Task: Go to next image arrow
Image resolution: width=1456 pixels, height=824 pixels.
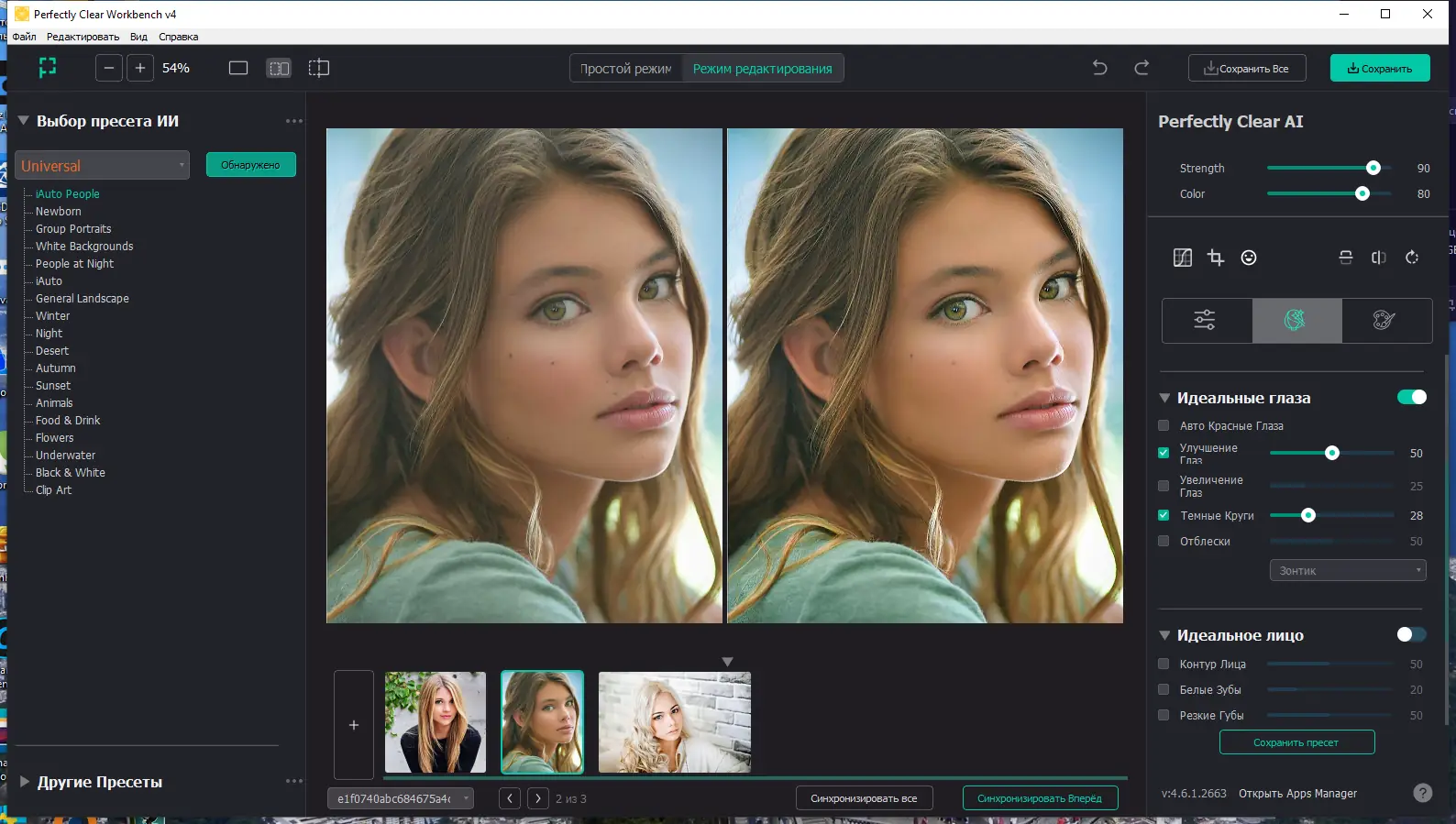Action: point(538,798)
